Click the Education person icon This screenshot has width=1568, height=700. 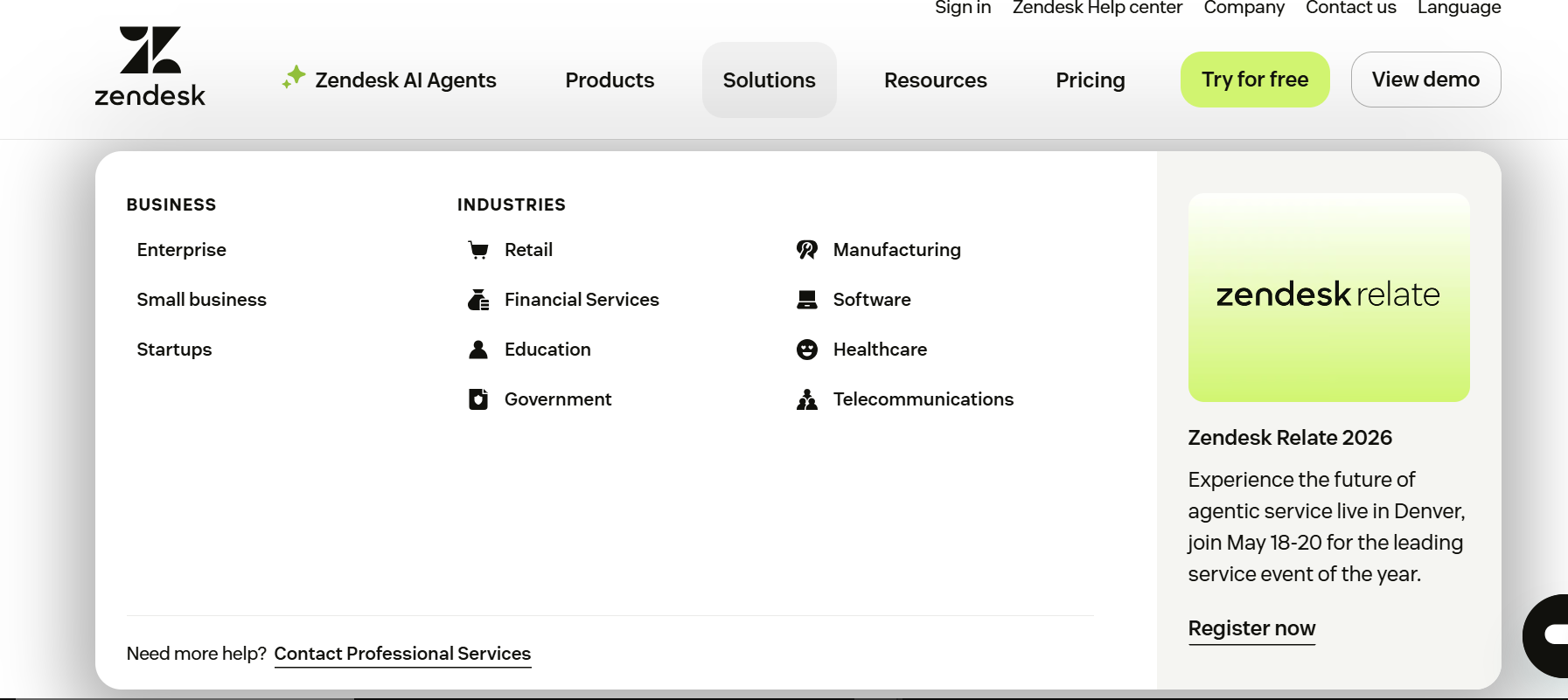478,350
